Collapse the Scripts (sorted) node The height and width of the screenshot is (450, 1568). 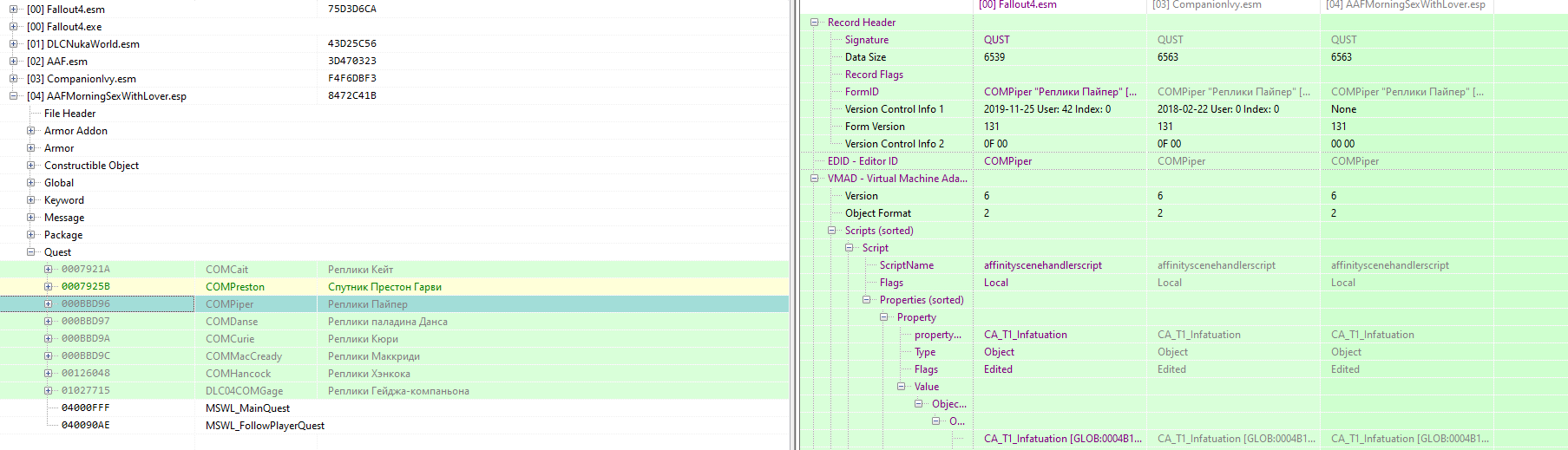pyautogui.click(x=832, y=231)
